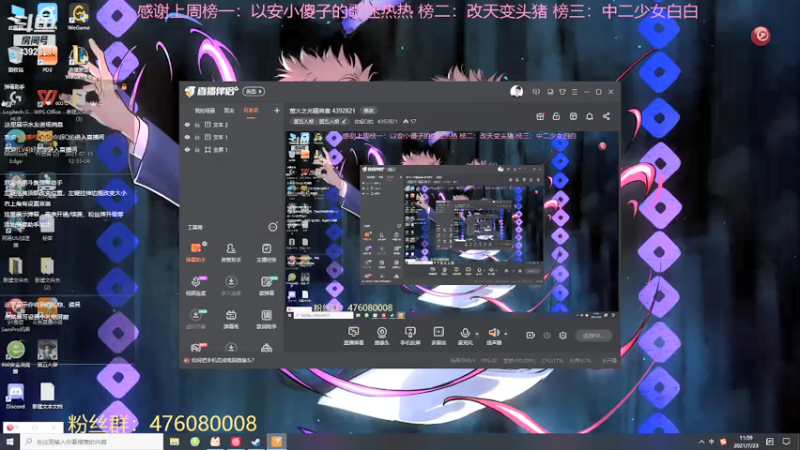
Task: Click the bottom-row middle download tool icon
Action: pos(231,347)
